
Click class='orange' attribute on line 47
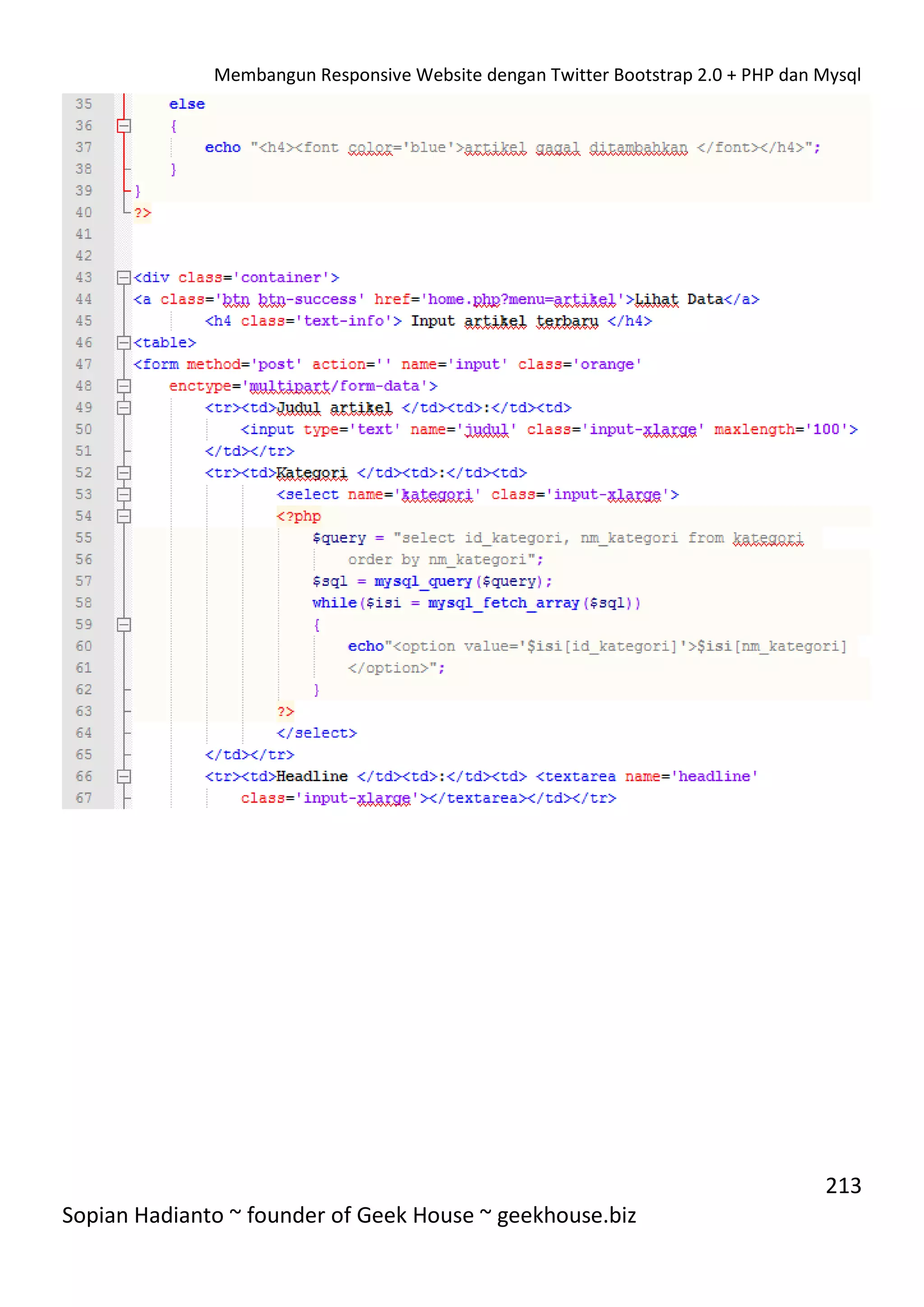tap(580, 364)
